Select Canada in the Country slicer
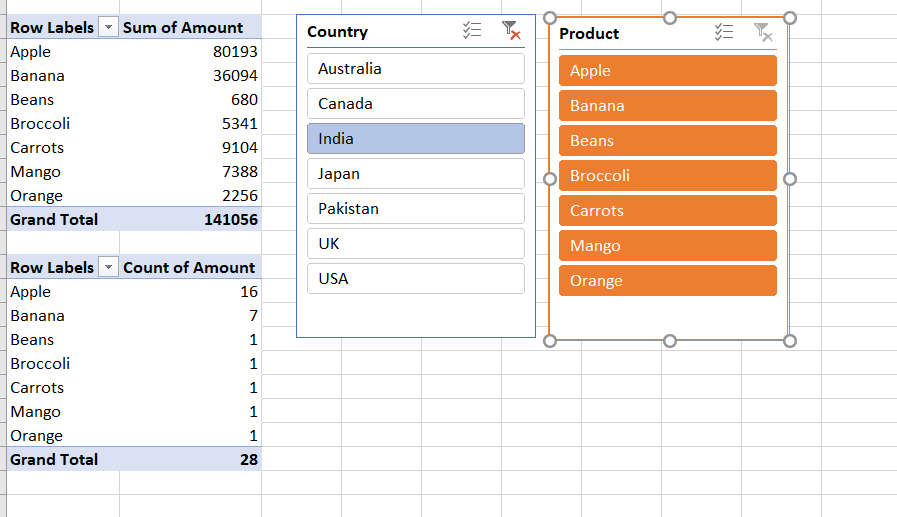897x517 pixels. tap(415, 104)
